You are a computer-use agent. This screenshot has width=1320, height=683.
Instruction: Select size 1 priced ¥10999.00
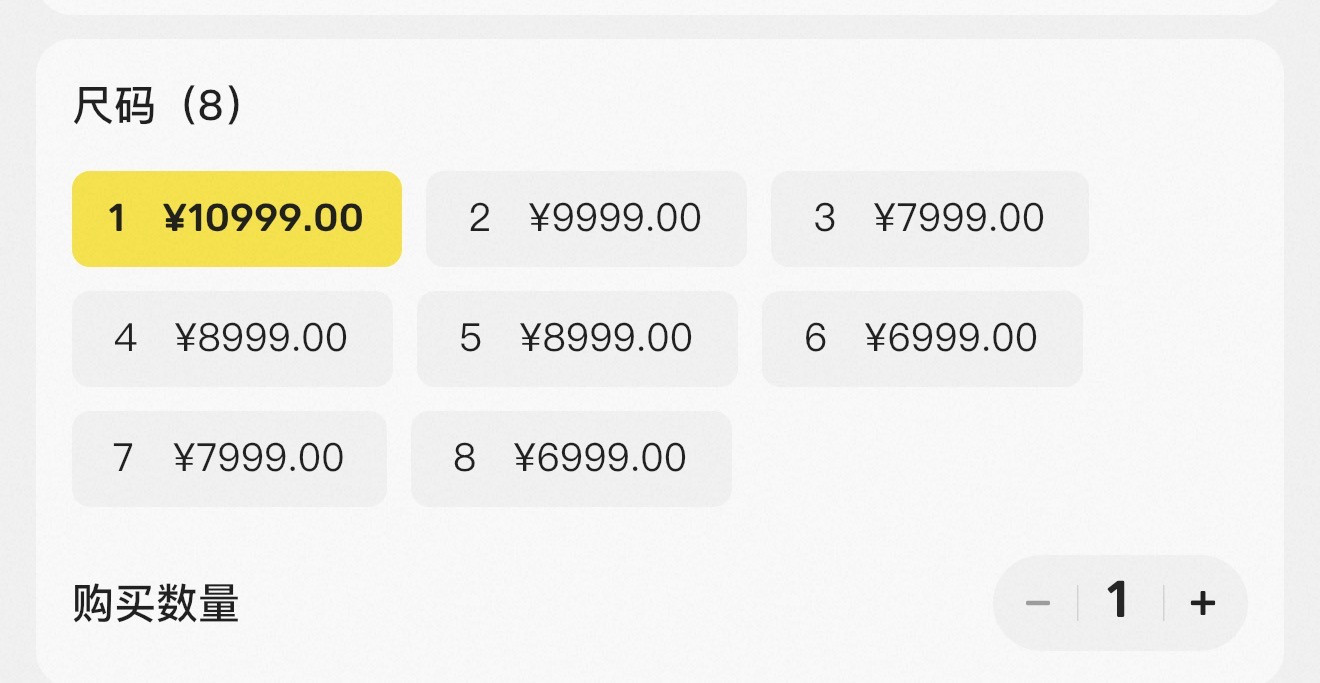coord(236,218)
